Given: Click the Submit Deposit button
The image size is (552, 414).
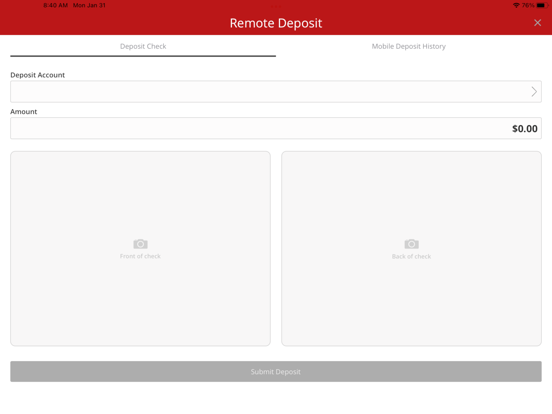Looking at the screenshot, I should click(276, 371).
